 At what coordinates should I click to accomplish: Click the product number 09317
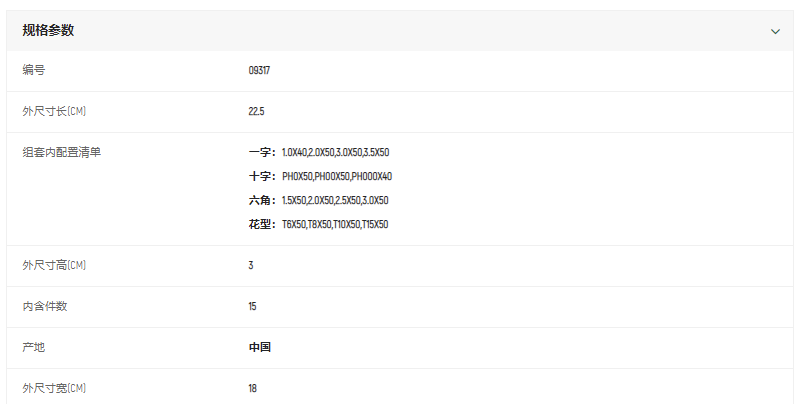pyautogui.click(x=259, y=71)
